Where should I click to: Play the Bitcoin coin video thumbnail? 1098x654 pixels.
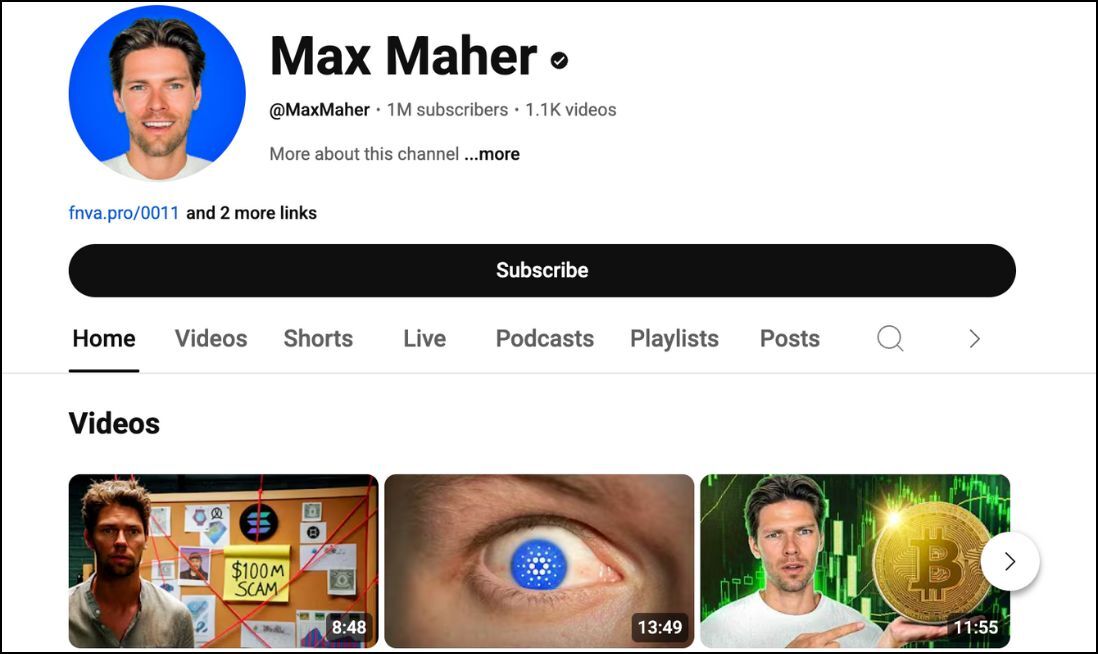855,561
